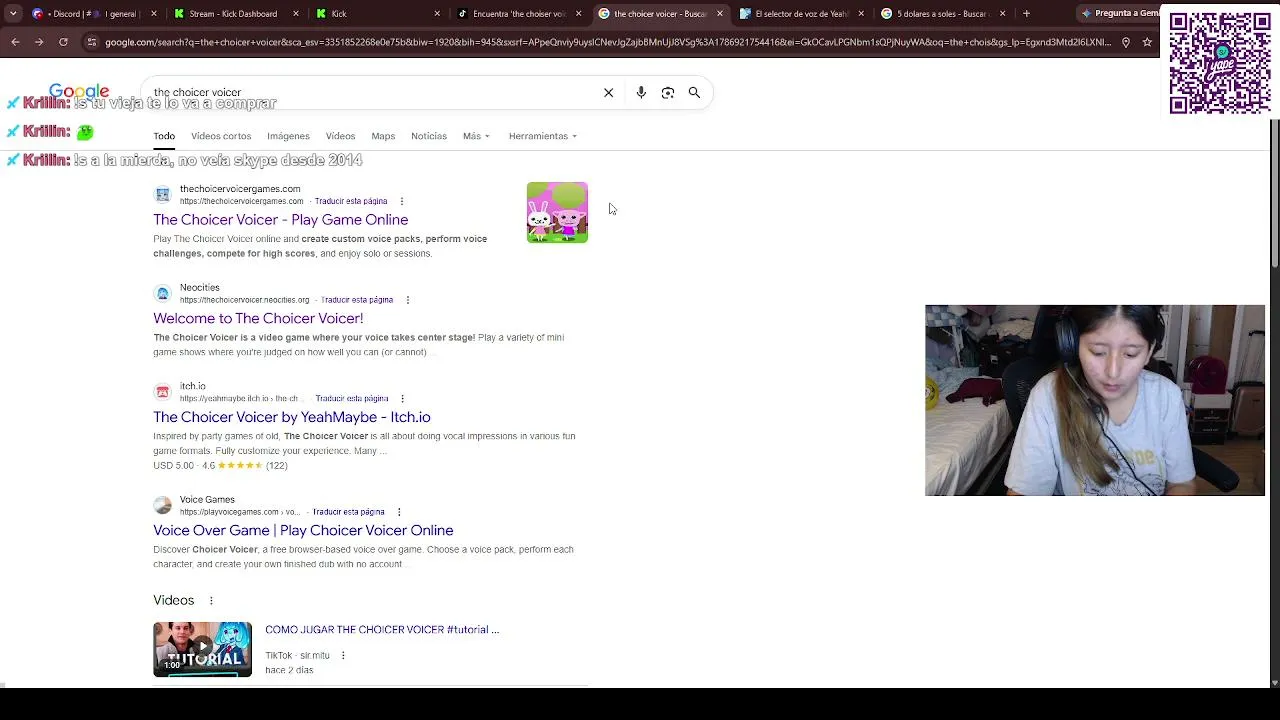
Task: Click the Pregunta a Gemini button
Action: click(x=1121, y=14)
